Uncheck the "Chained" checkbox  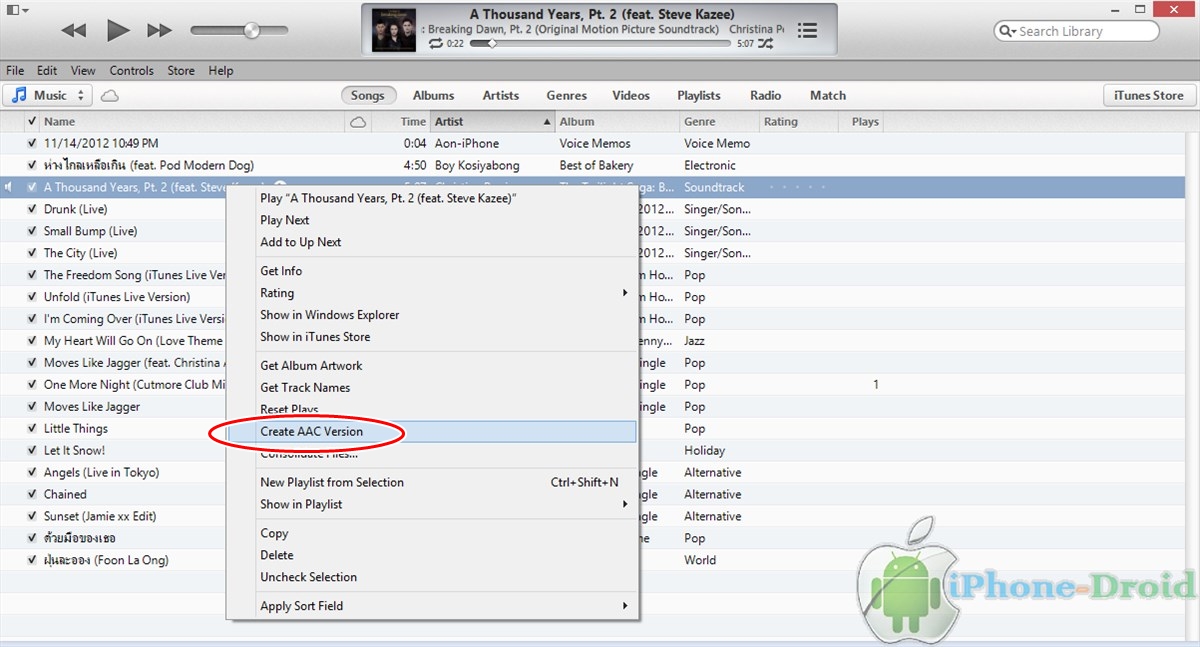point(32,494)
